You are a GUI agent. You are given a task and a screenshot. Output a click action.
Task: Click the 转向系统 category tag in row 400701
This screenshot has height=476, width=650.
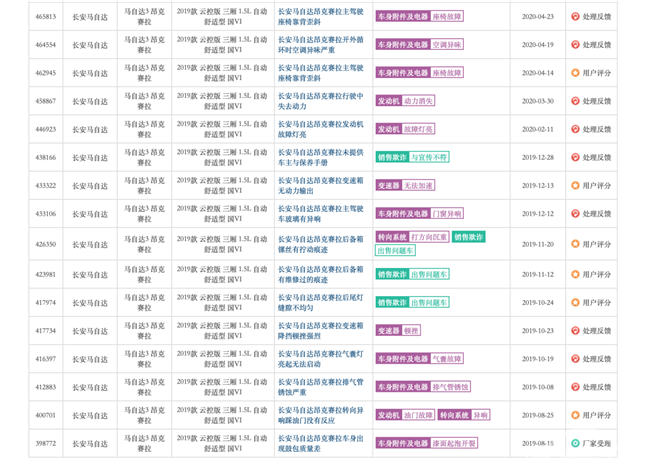click(454, 415)
